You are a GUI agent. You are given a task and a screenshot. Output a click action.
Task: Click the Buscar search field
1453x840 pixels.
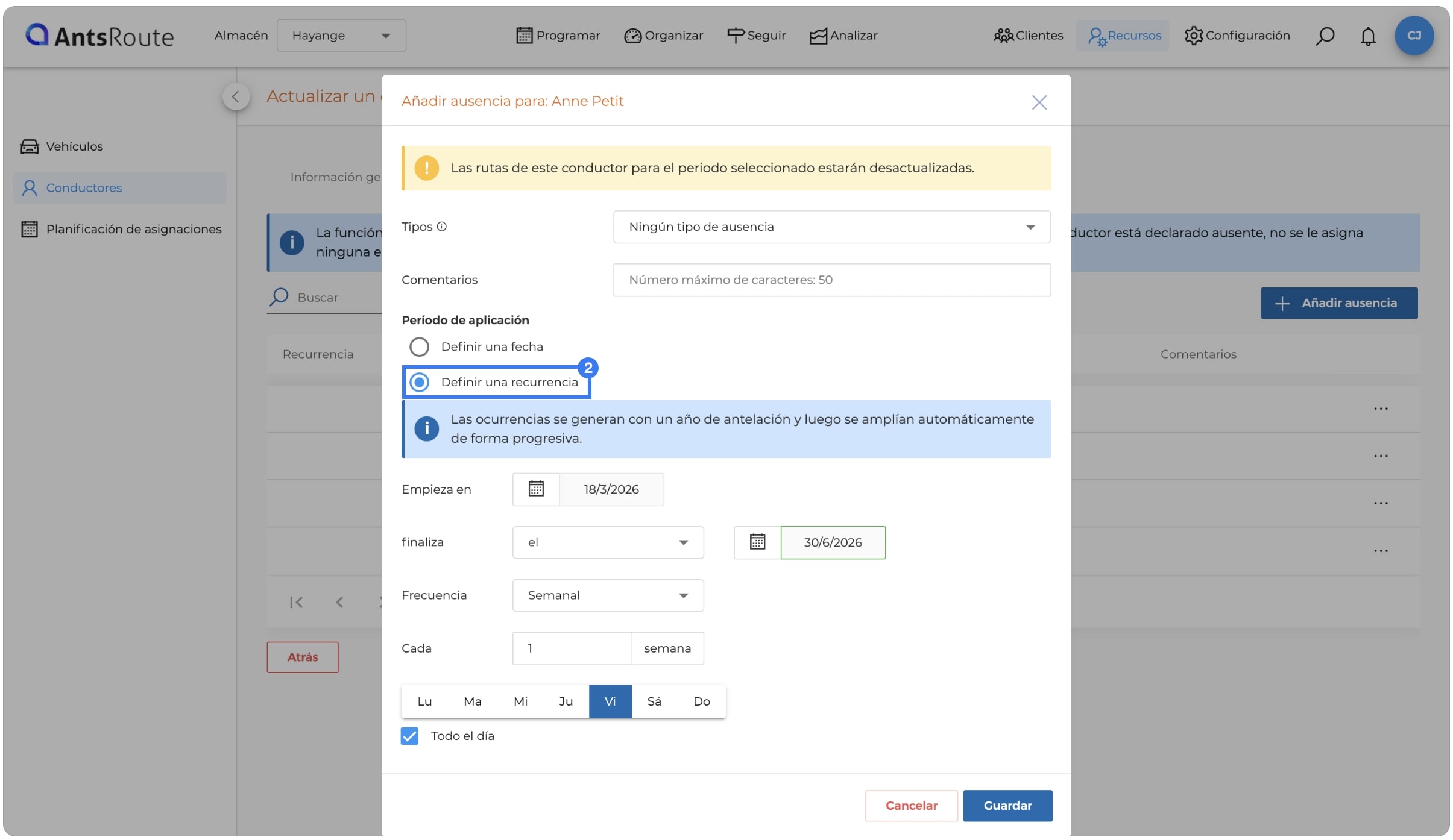point(339,297)
